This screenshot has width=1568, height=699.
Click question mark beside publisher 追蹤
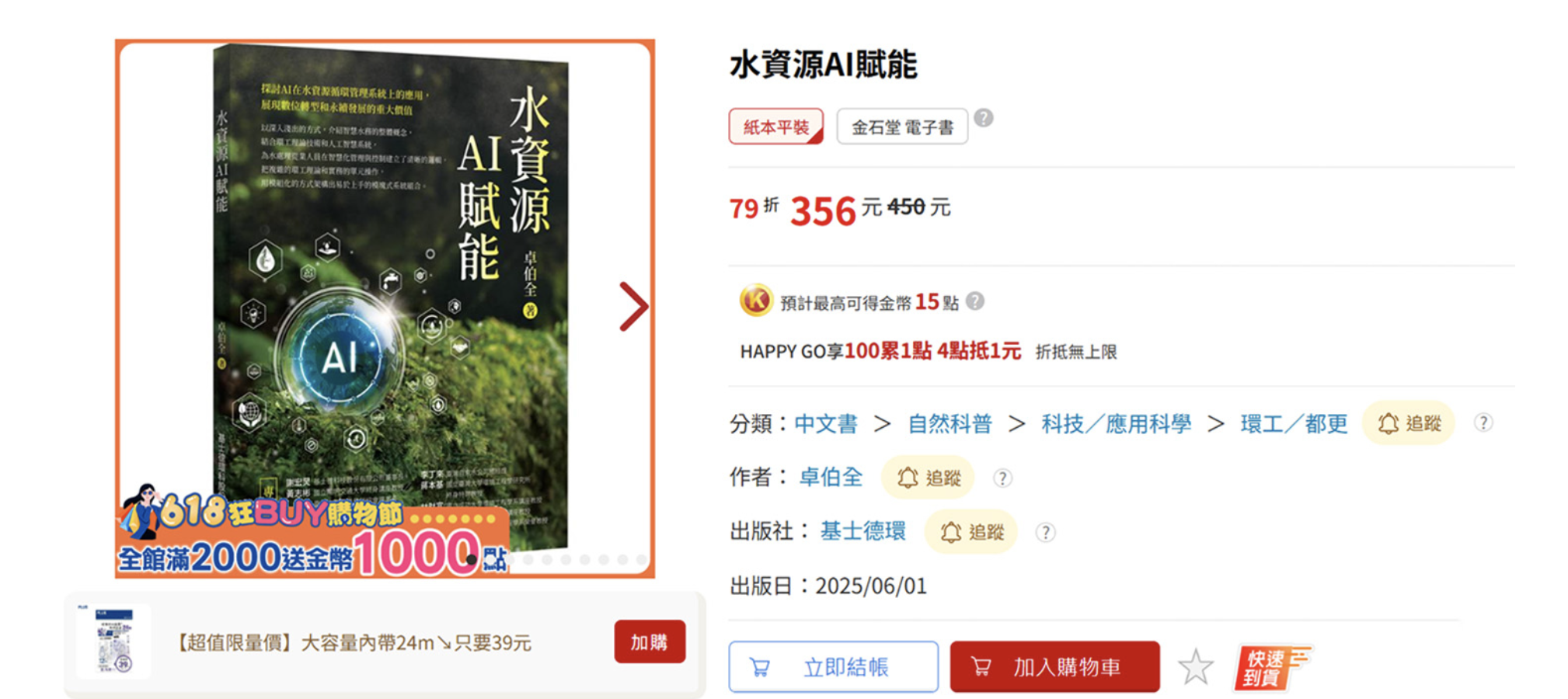pyautogui.click(x=1046, y=532)
